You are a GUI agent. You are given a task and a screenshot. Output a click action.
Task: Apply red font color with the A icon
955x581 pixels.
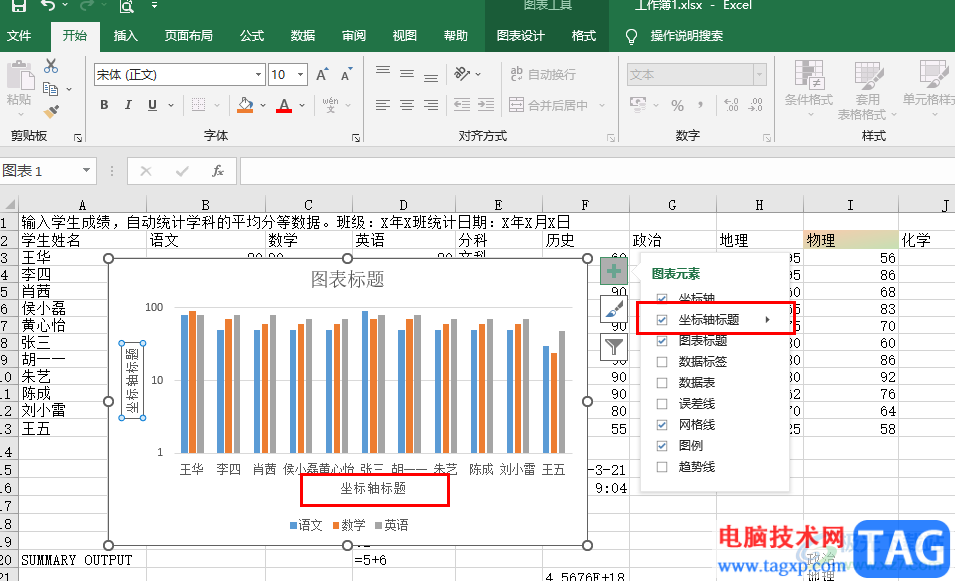[x=284, y=105]
